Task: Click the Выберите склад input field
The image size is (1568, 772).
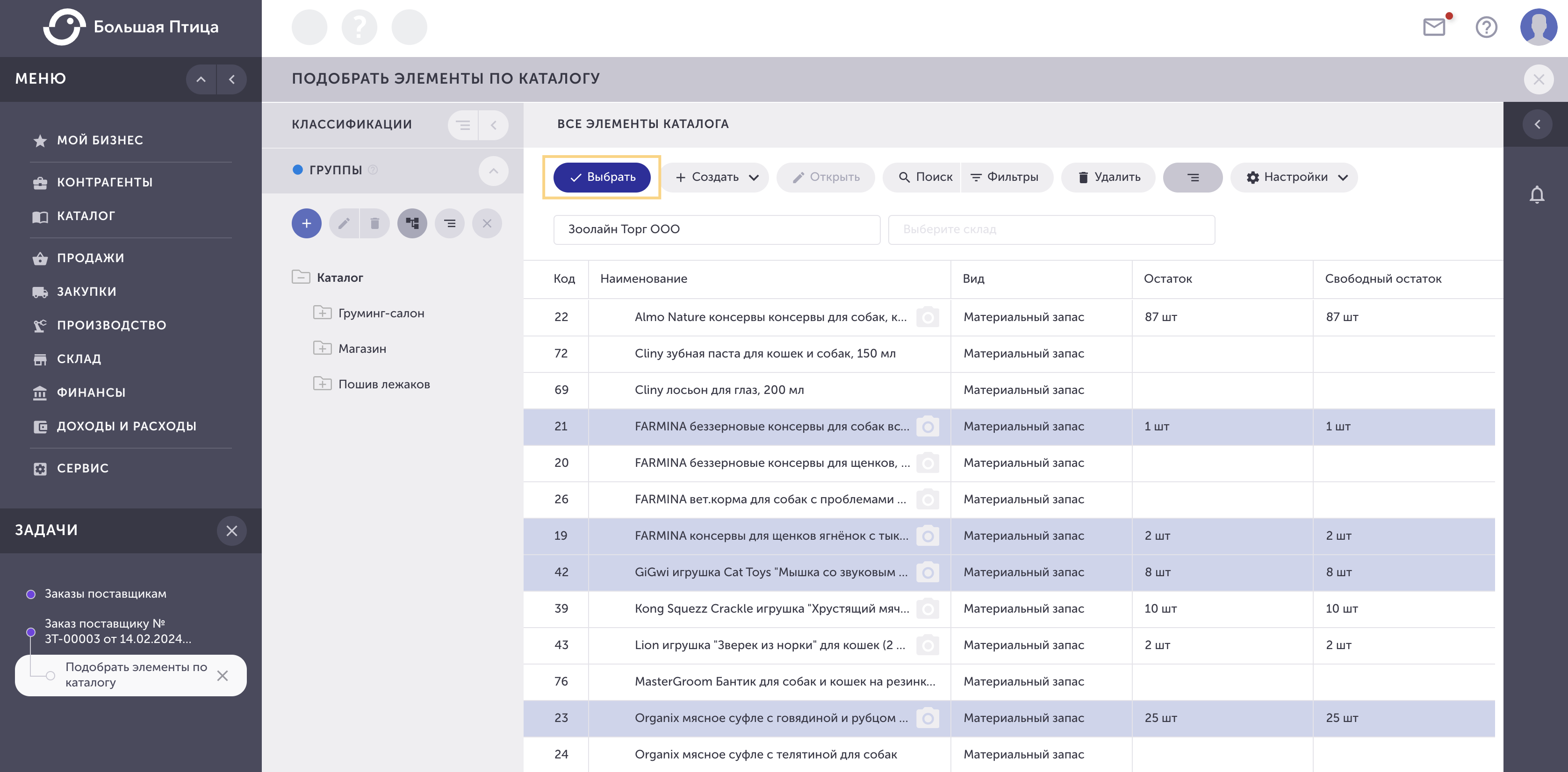Action: pos(1051,229)
